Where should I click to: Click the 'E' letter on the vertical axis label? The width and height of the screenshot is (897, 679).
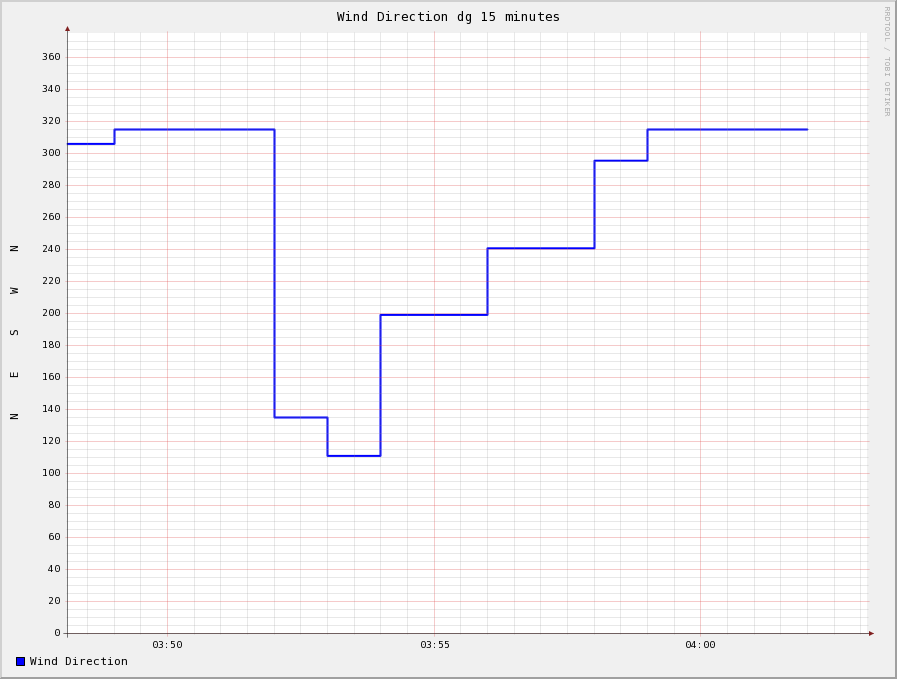pyautogui.click(x=14, y=374)
